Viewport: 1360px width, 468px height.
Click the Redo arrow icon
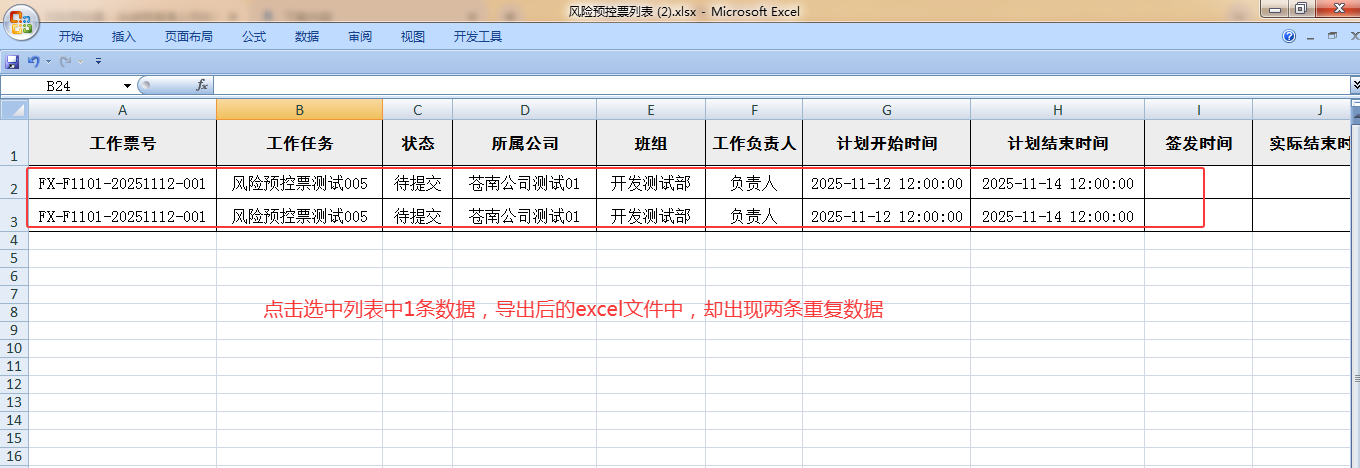click(x=65, y=62)
